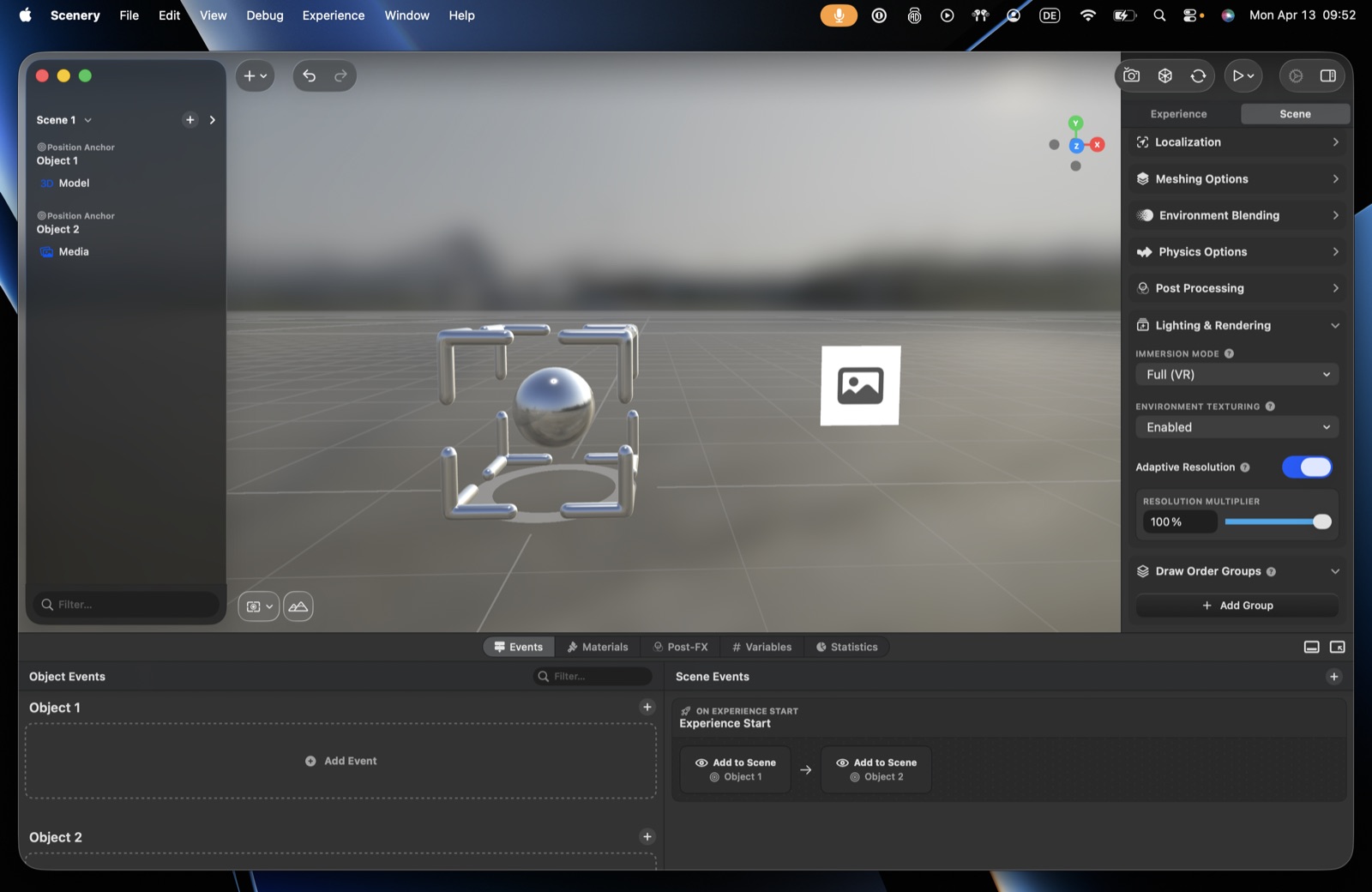Focus the Object Events filter field

(x=593, y=677)
